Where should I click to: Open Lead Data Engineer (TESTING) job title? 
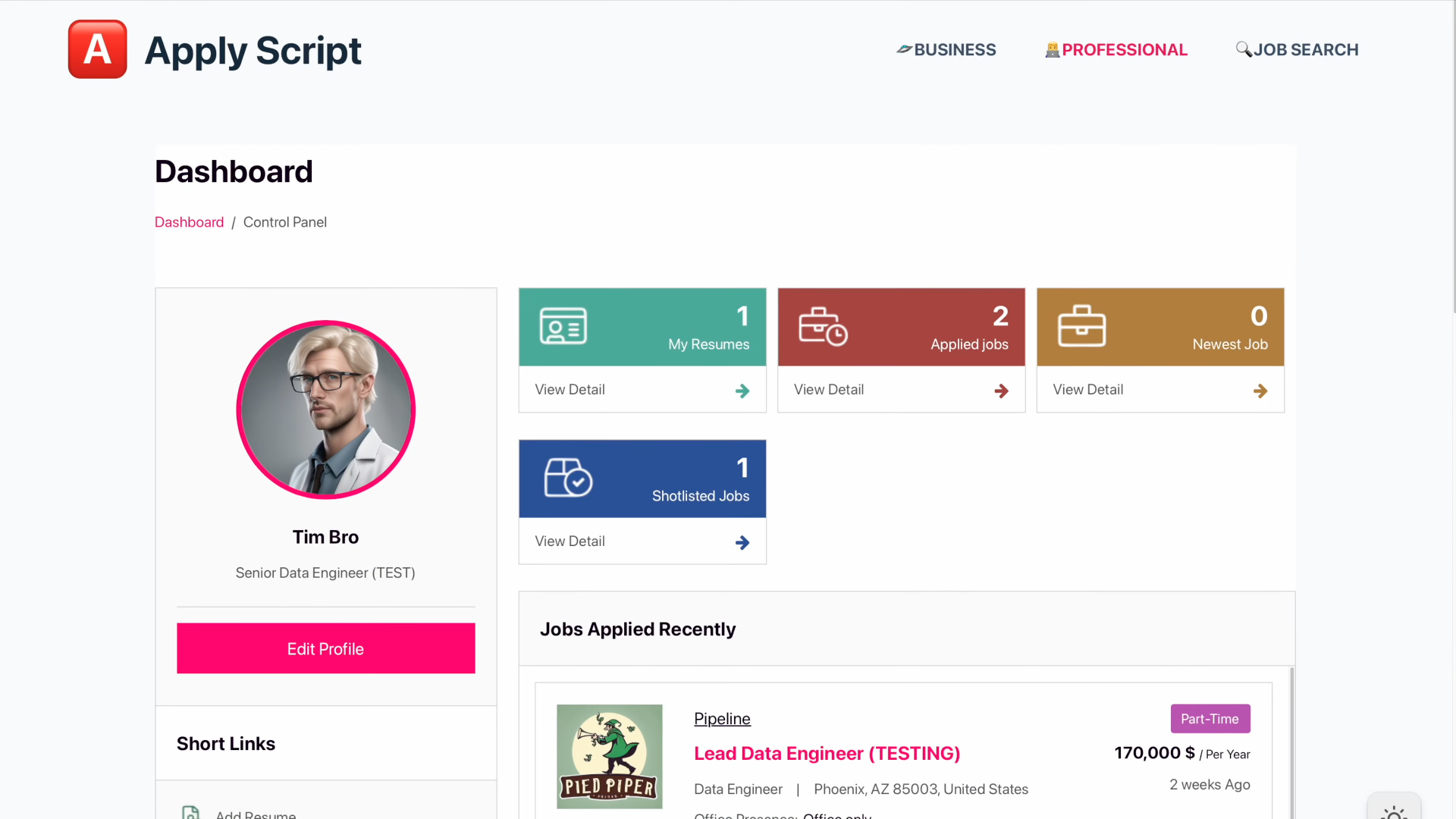(x=827, y=754)
